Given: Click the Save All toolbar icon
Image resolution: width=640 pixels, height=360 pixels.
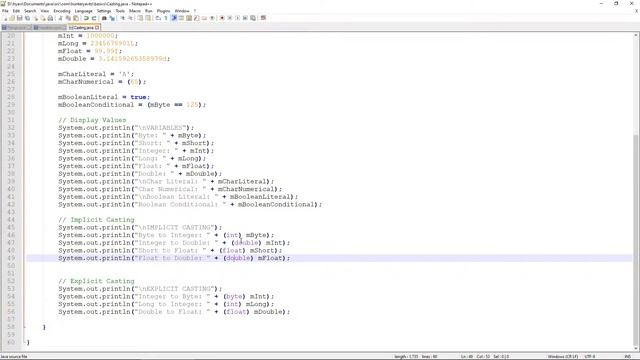Looking at the screenshot, I should (27, 18).
